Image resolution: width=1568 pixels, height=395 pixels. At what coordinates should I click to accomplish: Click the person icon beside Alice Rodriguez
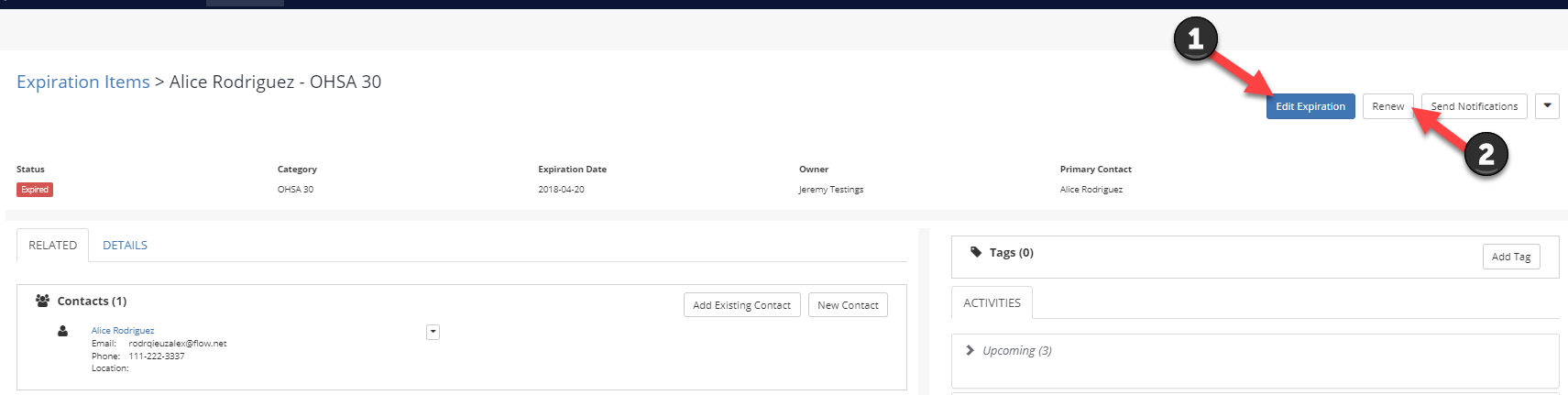pyautogui.click(x=62, y=331)
